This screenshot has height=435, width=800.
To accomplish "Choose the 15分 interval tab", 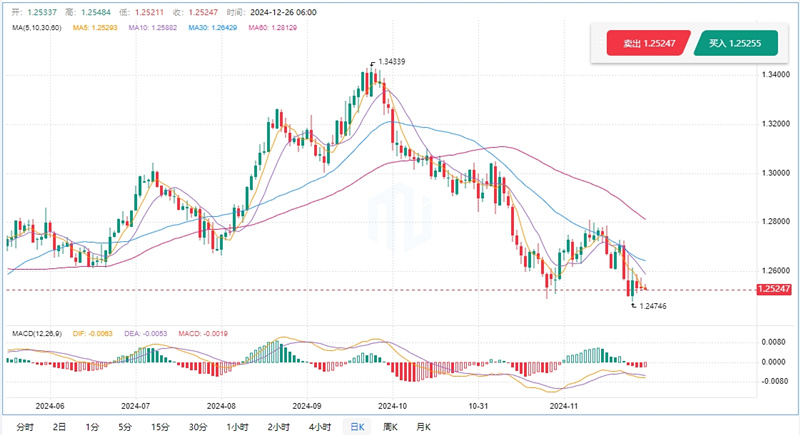I will click(160, 426).
